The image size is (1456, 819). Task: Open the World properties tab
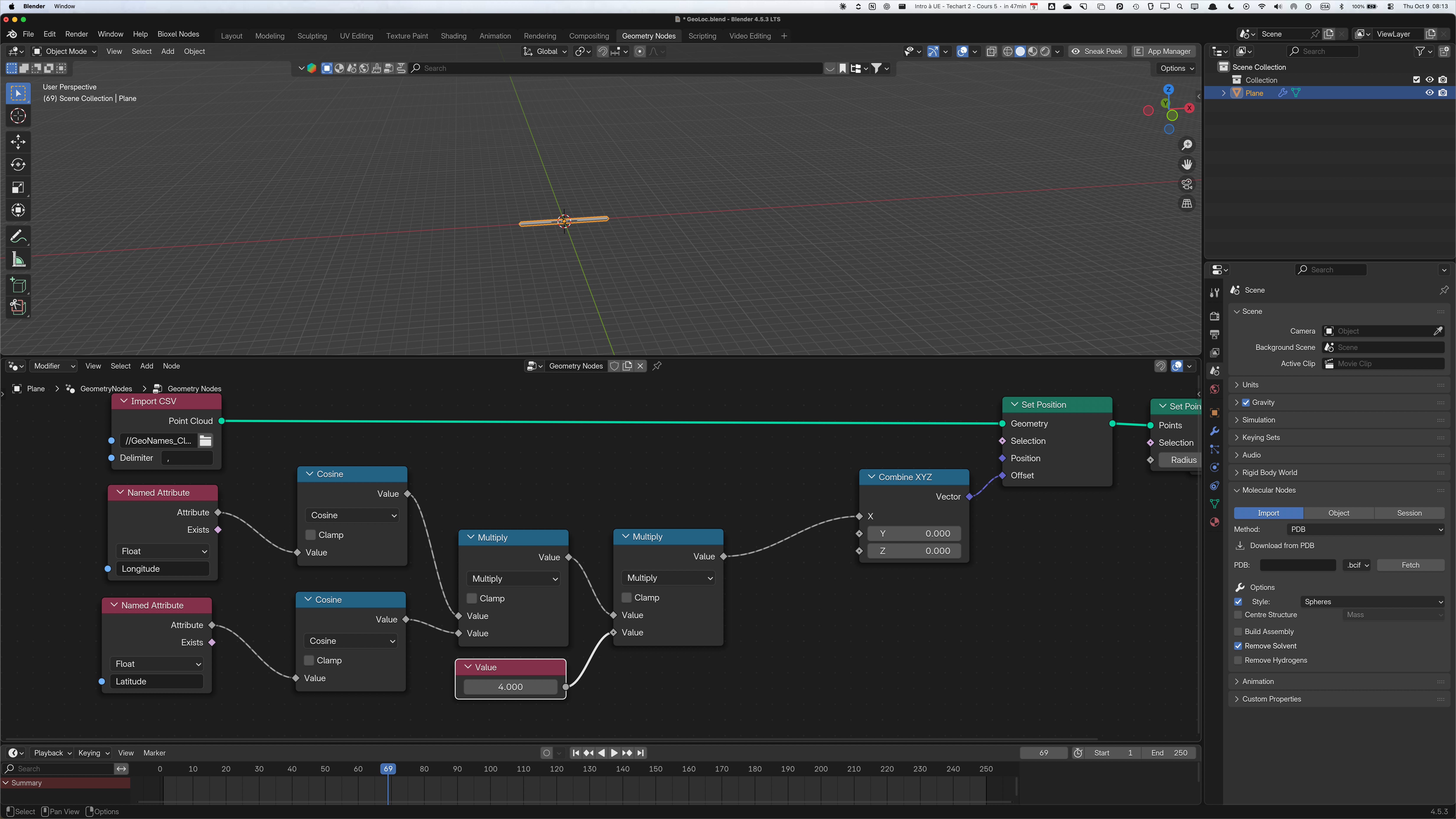(x=1215, y=389)
